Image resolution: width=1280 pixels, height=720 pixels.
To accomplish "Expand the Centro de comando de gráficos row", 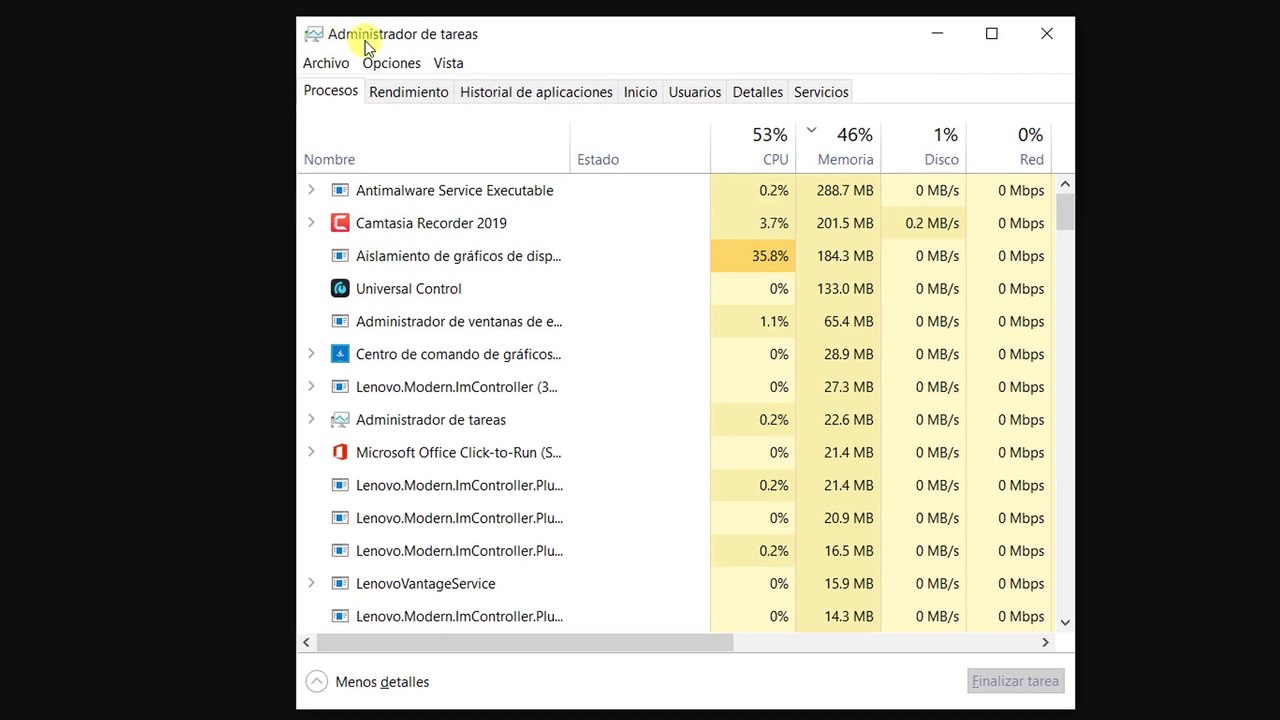I will pyautogui.click(x=311, y=354).
